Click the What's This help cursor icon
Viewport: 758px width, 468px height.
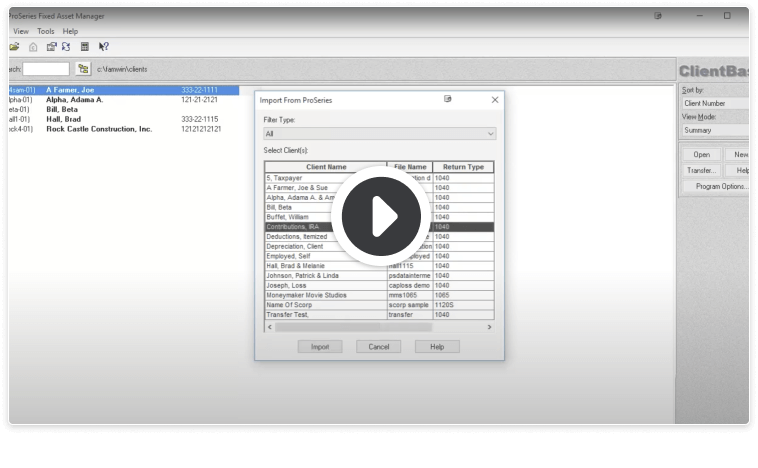click(103, 46)
